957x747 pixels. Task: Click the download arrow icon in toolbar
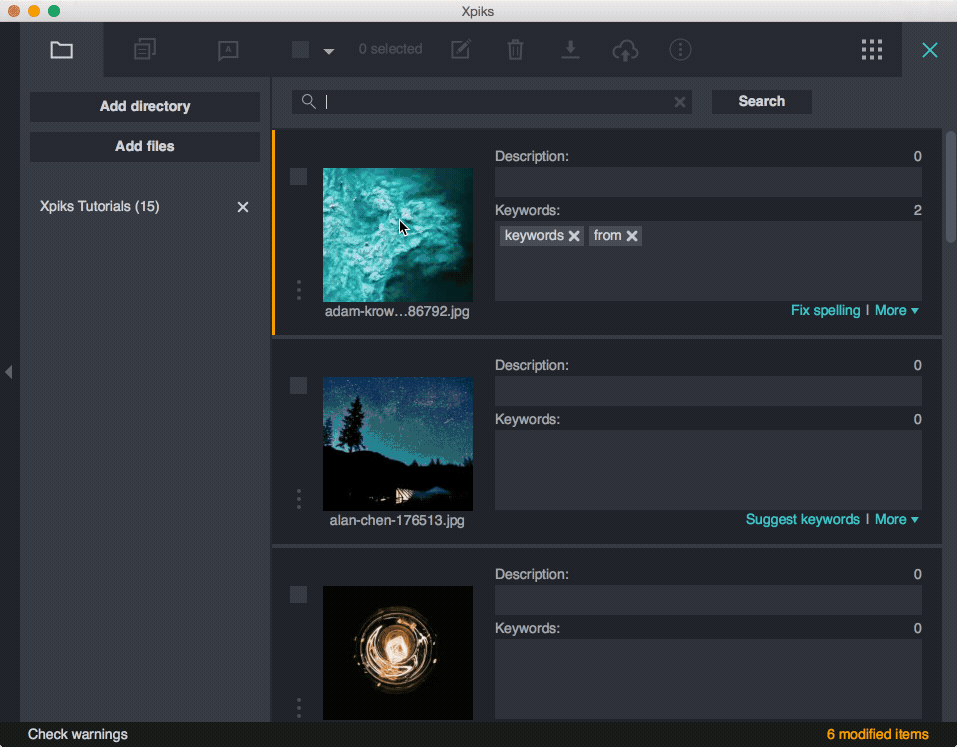point(570,50)
